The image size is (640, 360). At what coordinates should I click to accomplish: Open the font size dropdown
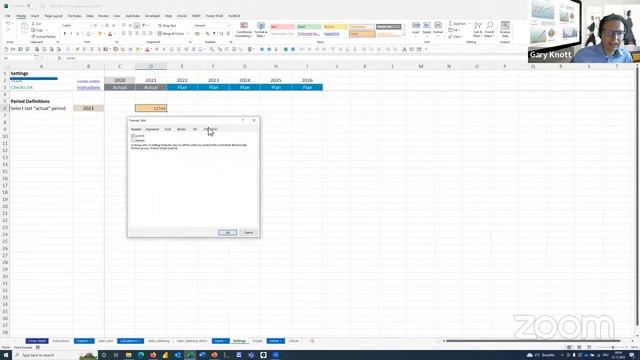click(102, 26)
